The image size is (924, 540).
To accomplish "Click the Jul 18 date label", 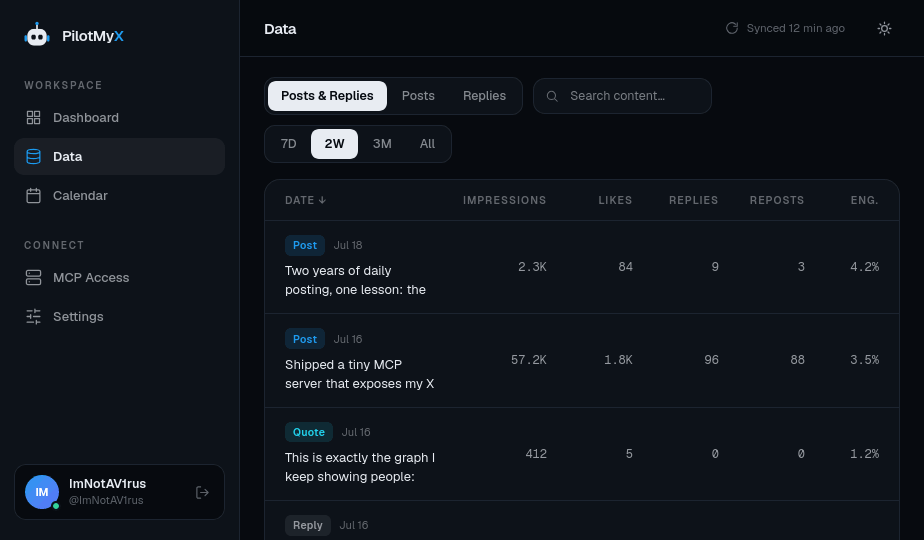I will [348, 245].
